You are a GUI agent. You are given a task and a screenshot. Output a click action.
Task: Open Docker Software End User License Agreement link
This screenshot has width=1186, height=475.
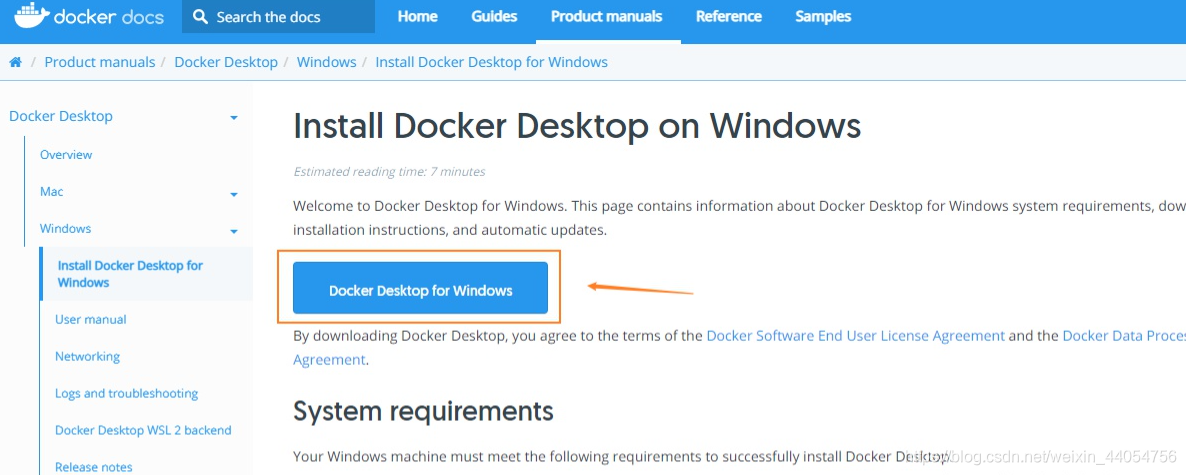(x=855, y=336)
